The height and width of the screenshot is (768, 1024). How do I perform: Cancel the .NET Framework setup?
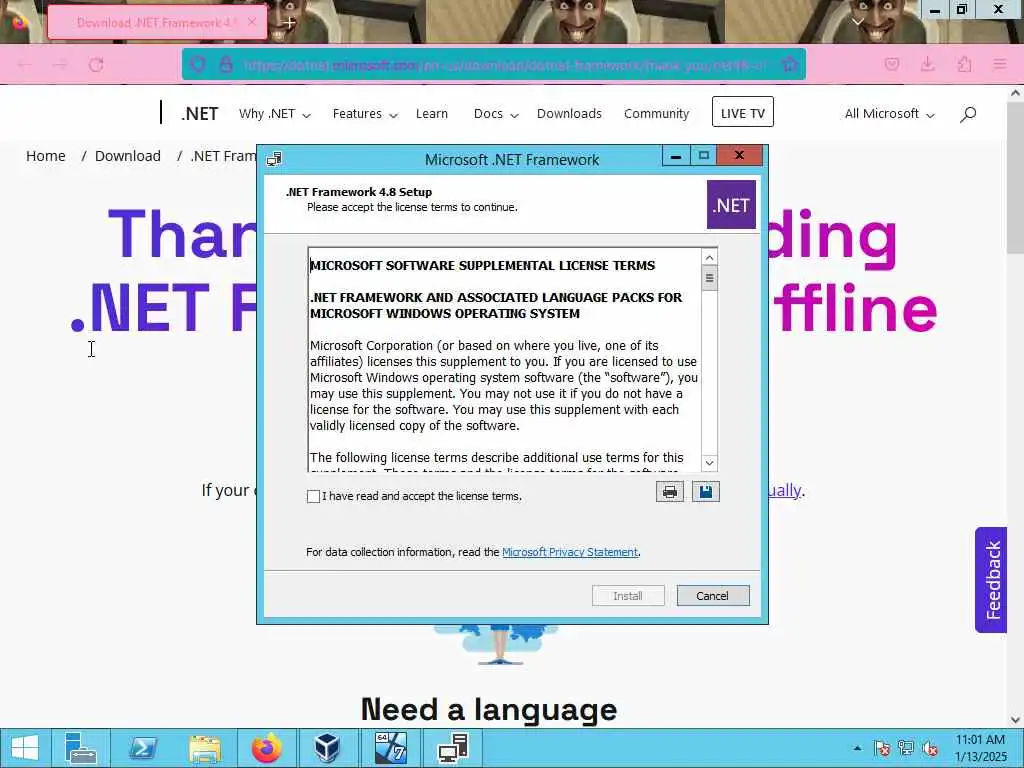point(712,596)
